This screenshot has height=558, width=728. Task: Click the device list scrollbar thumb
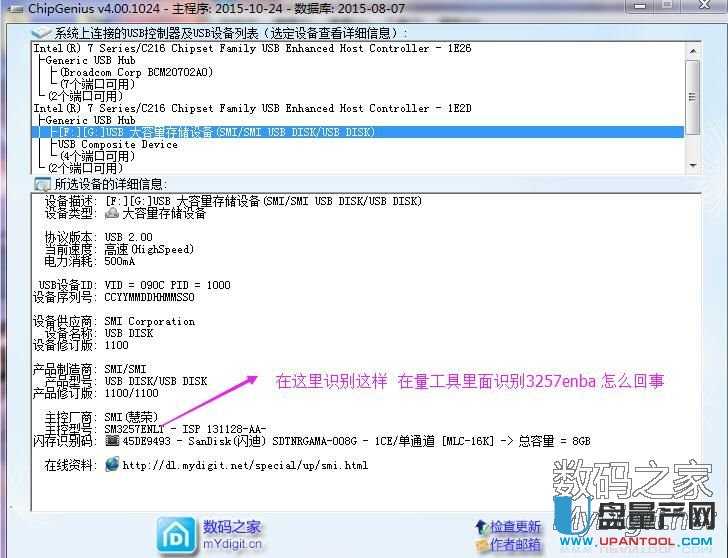click(693, 97)
